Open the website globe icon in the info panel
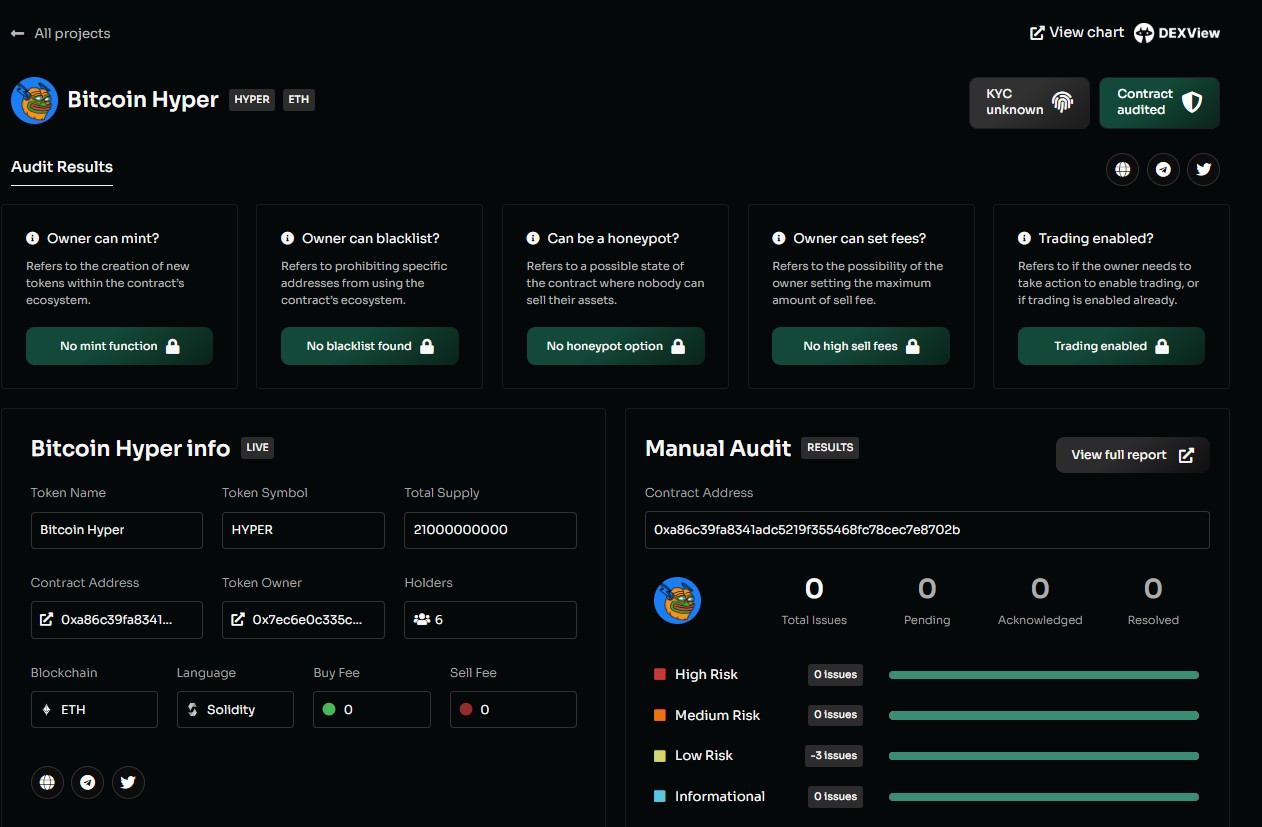1262x827 pixels. click(x=47, y=782)
